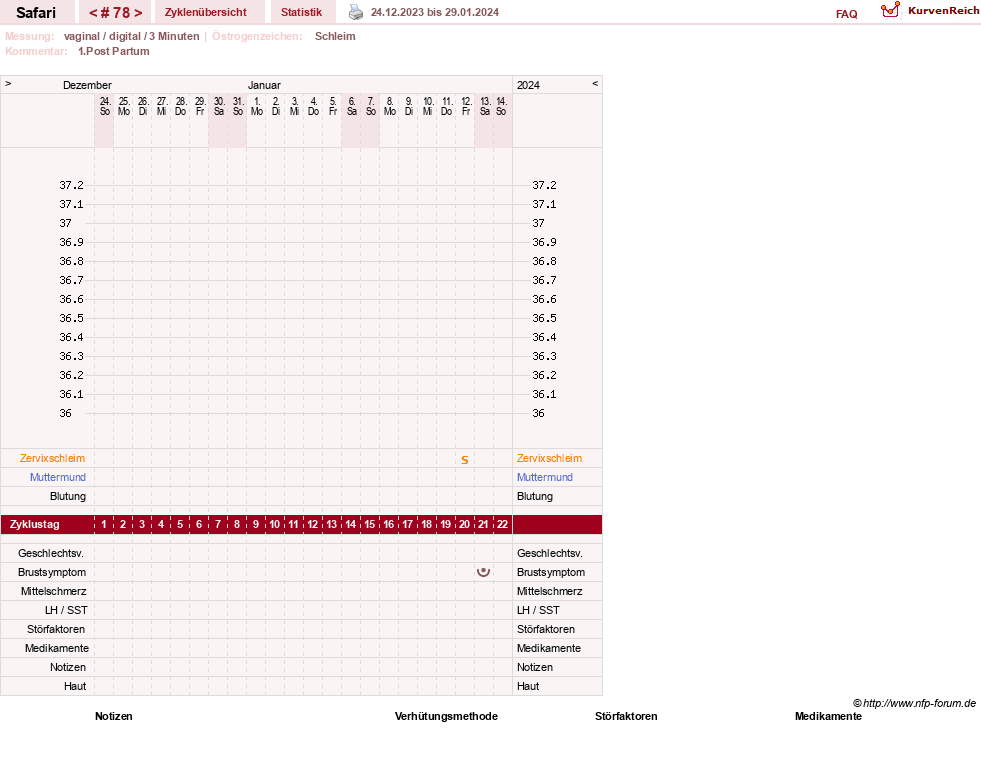Select cycle day 14 in the Zyklustag row
Screen dimensions: 981x775
pos(351,524)
